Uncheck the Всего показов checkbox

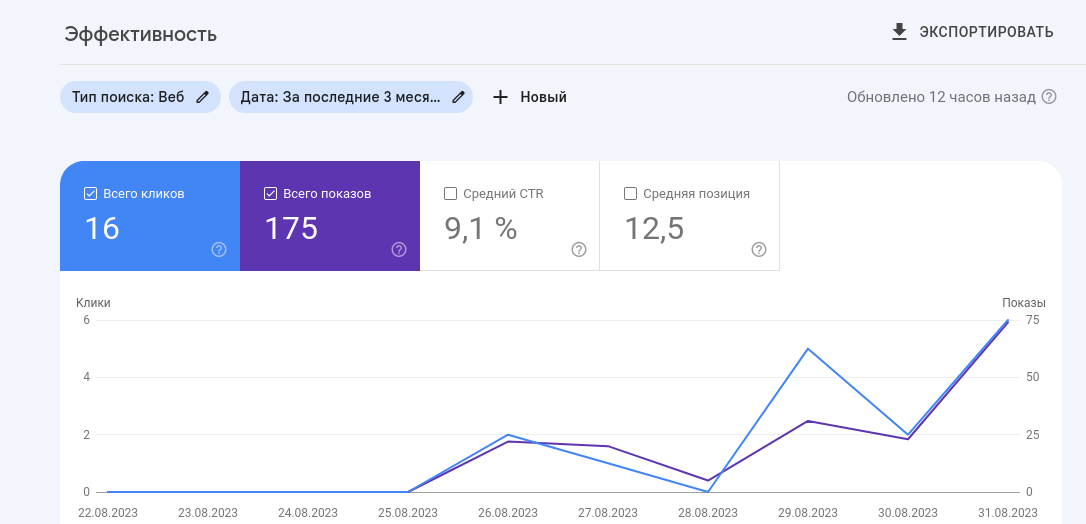click(x=271, y=194)
